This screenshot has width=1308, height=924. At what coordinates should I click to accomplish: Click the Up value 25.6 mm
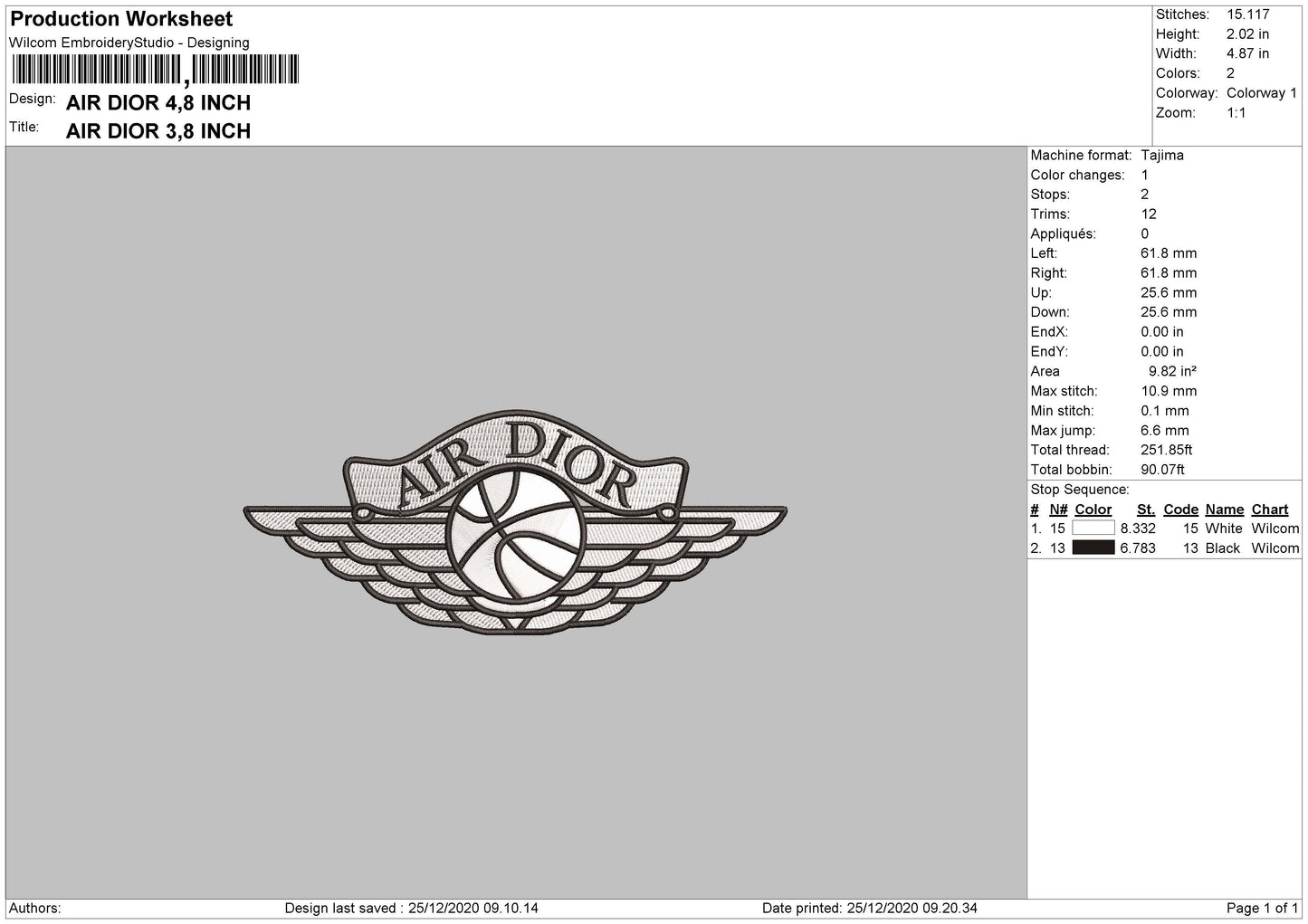point(1169,293)
